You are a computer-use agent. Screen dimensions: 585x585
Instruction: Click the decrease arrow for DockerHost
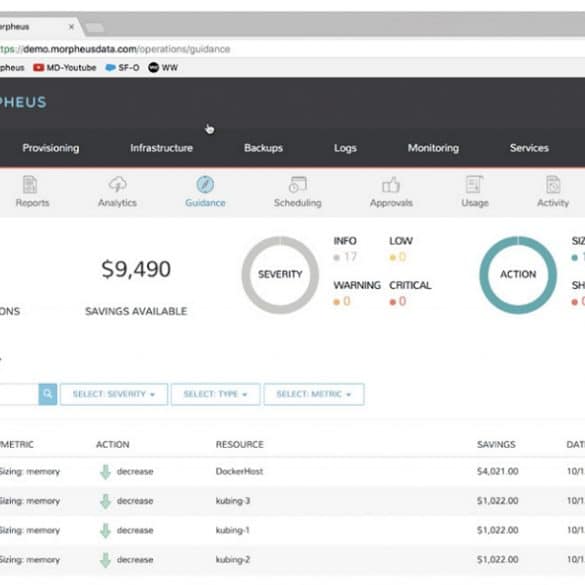point(106,472)
